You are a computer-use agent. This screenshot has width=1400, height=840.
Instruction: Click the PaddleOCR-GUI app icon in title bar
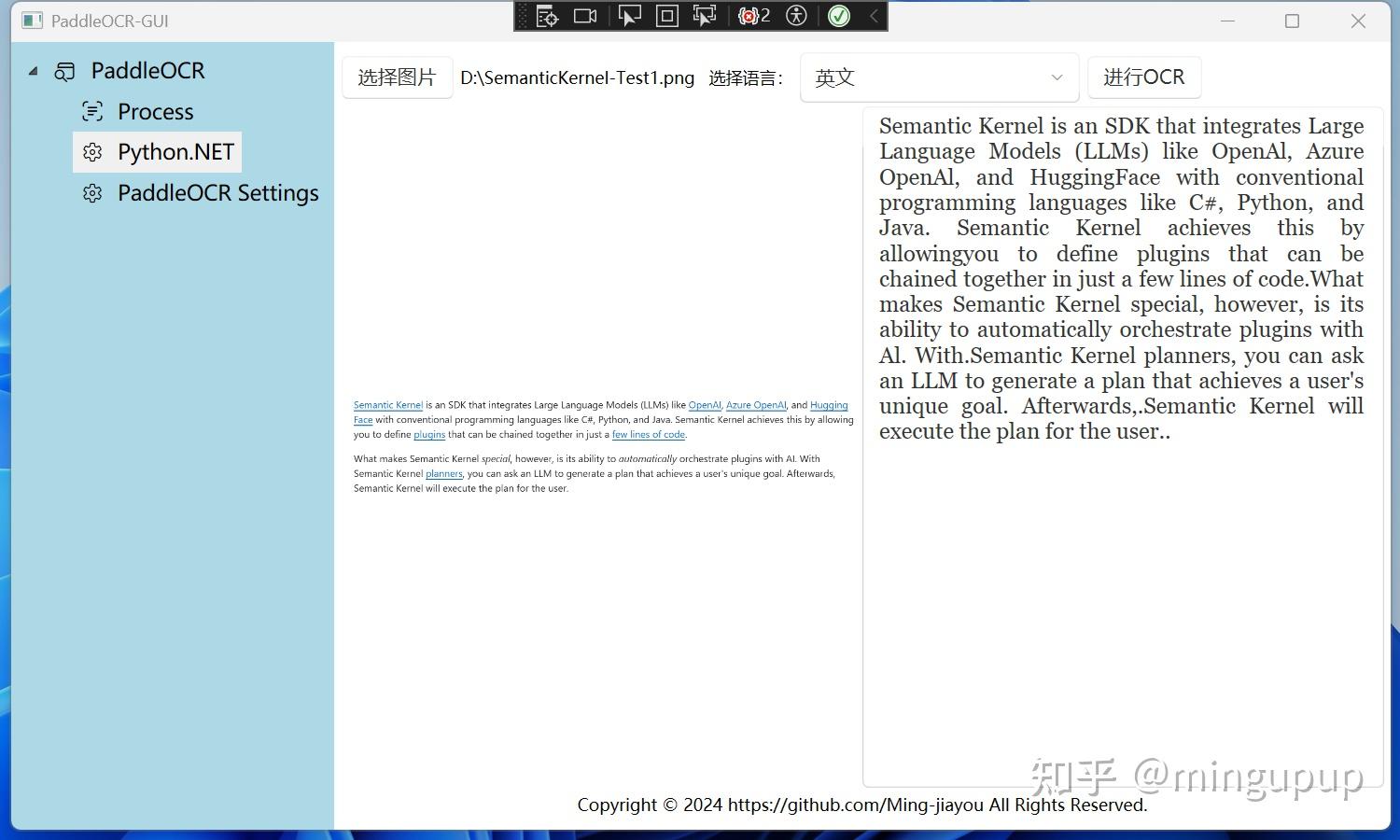coord(32,20)
